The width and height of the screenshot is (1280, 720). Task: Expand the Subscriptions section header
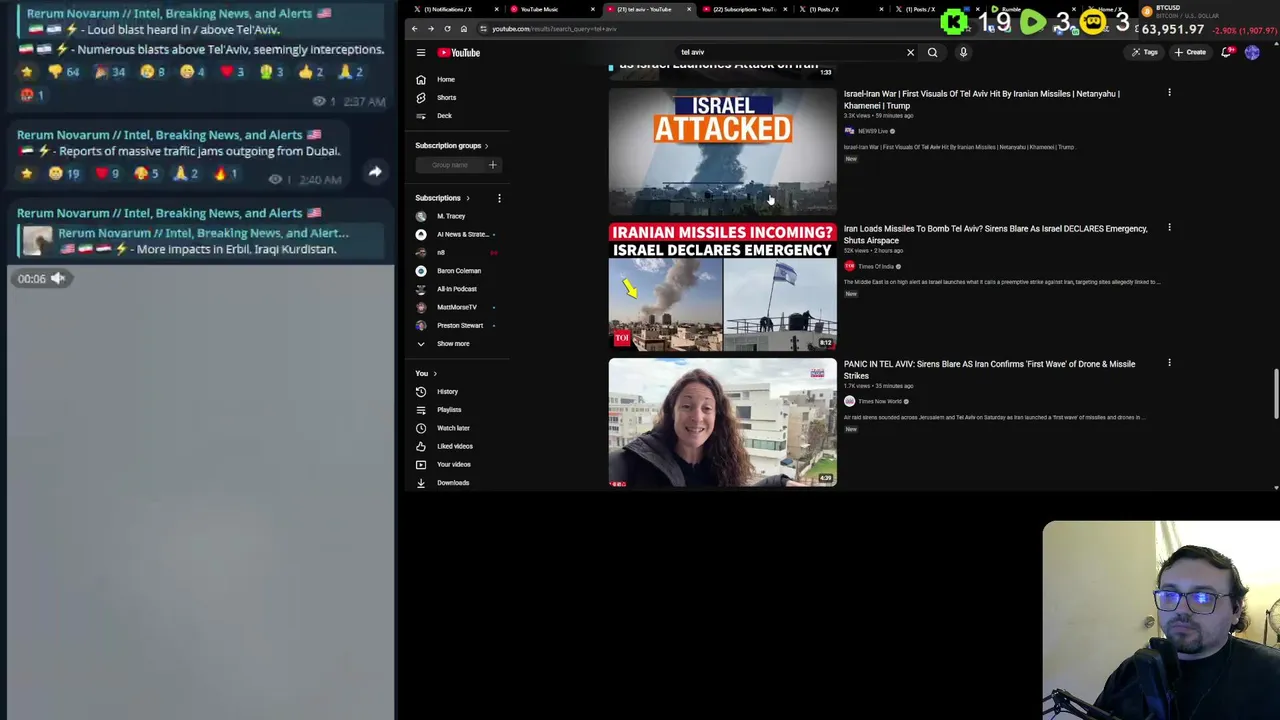tap(442, 198)
